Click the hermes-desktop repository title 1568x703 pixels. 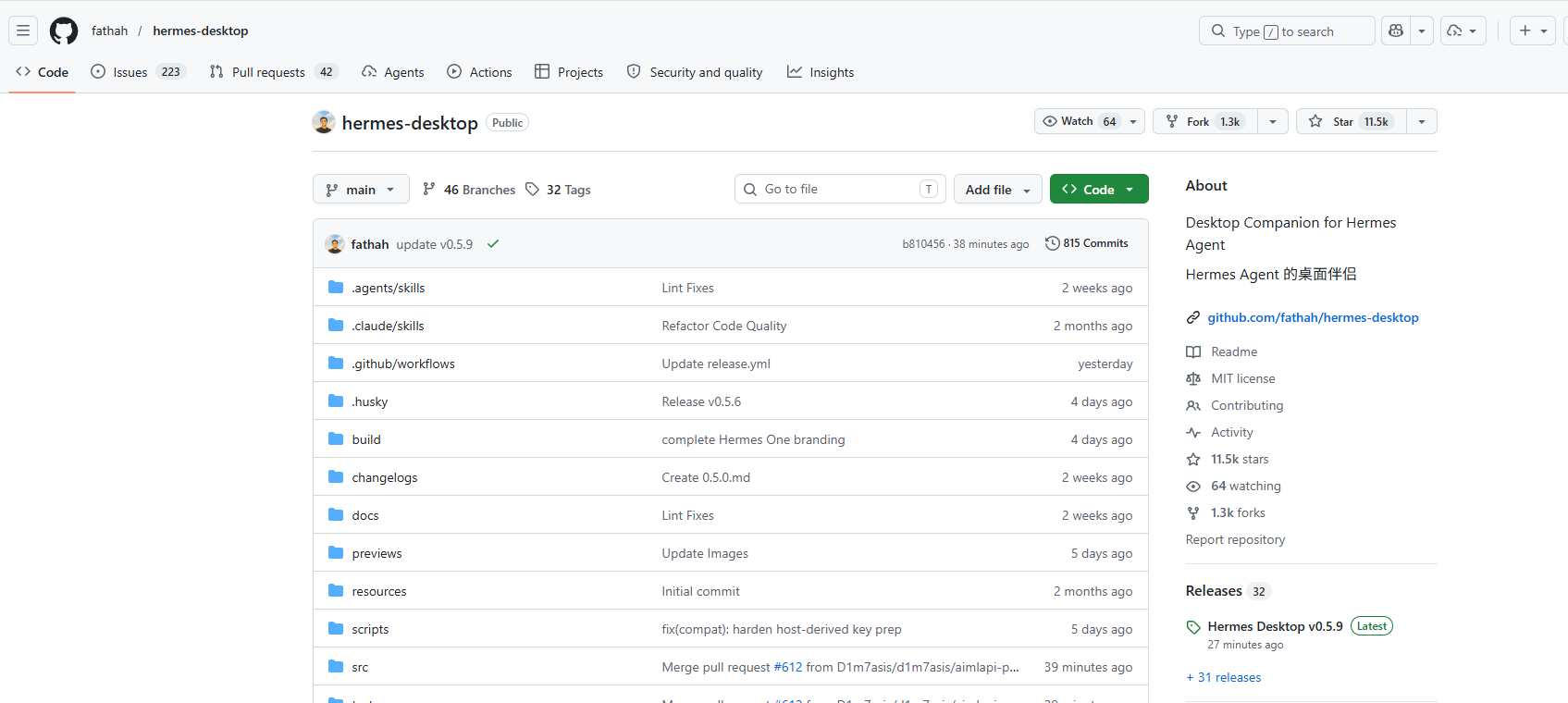coord(410,123)
